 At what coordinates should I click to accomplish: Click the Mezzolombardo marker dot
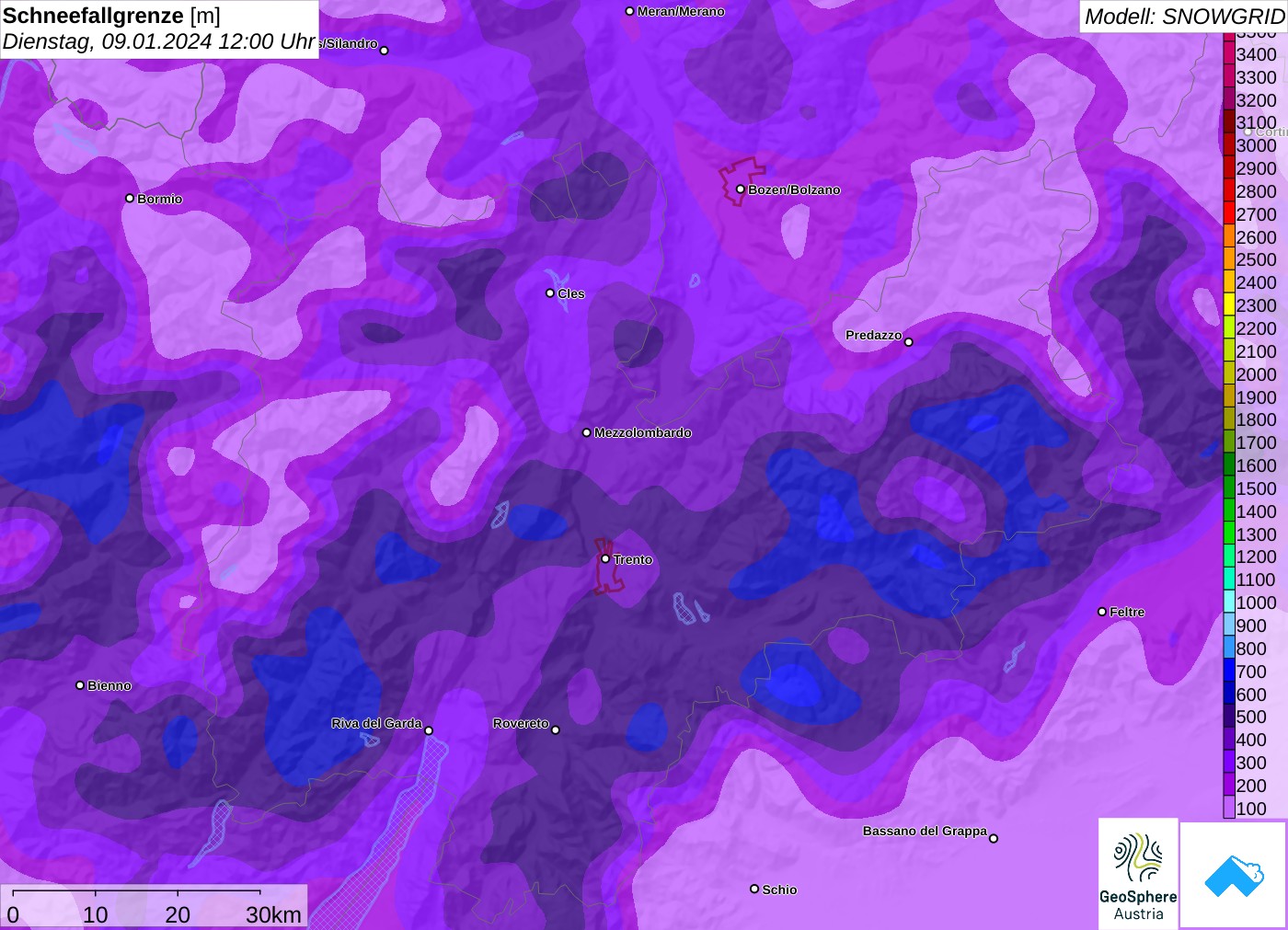pos(587,432)
